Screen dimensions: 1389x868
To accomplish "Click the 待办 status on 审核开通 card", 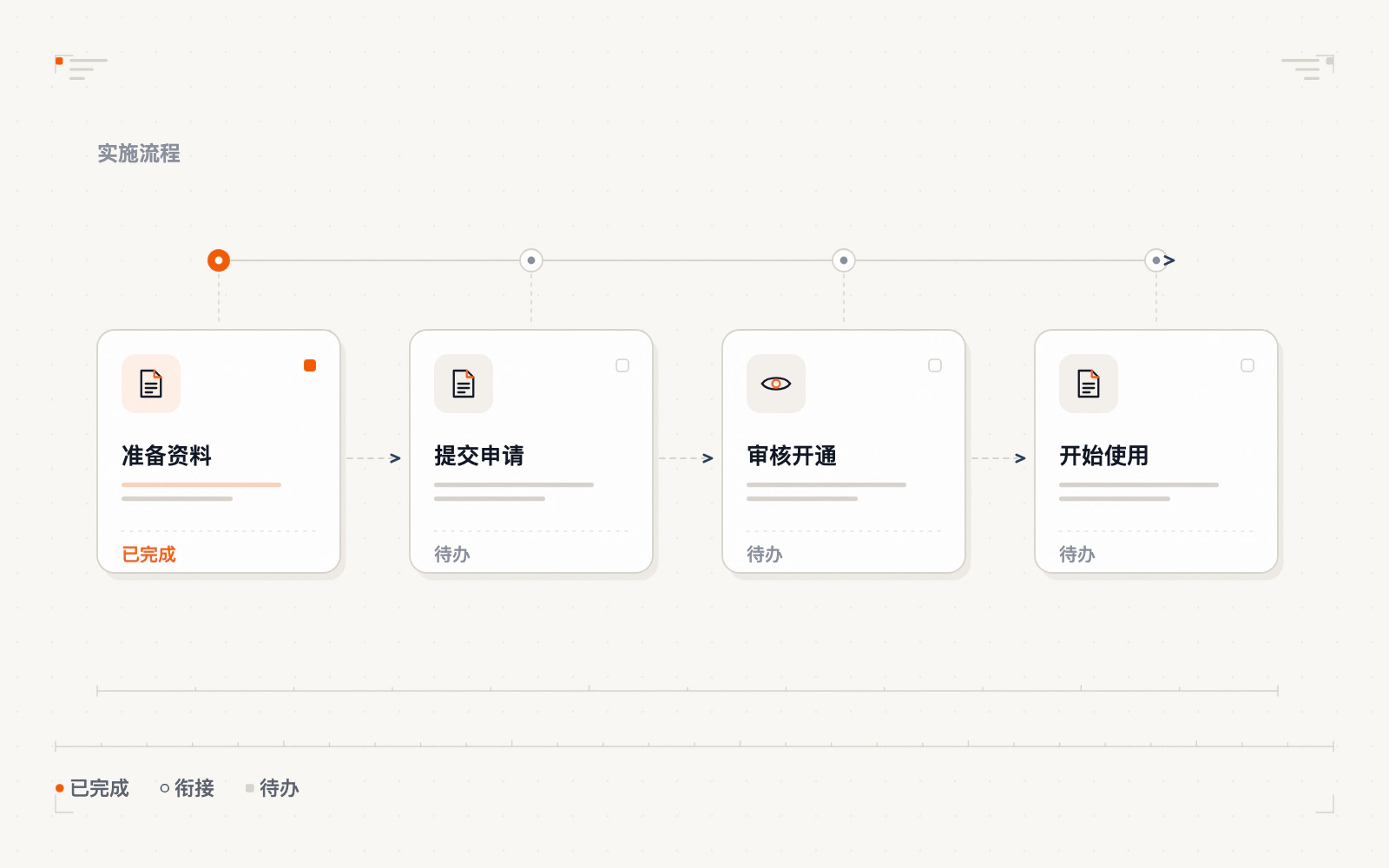I will [x=765, y=555].
